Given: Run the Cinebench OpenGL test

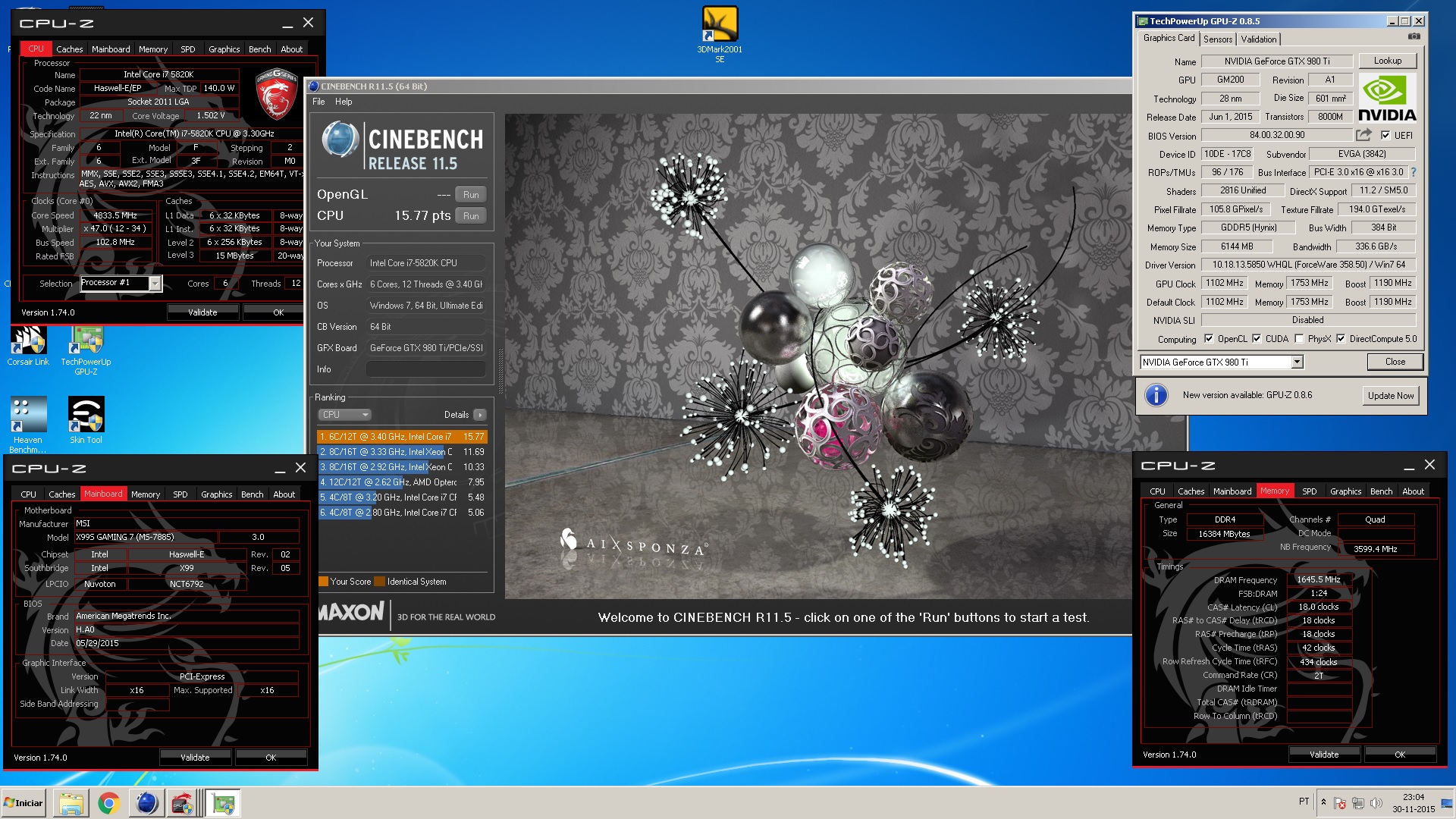Looking at the screenshot, I should click(471, 195).
